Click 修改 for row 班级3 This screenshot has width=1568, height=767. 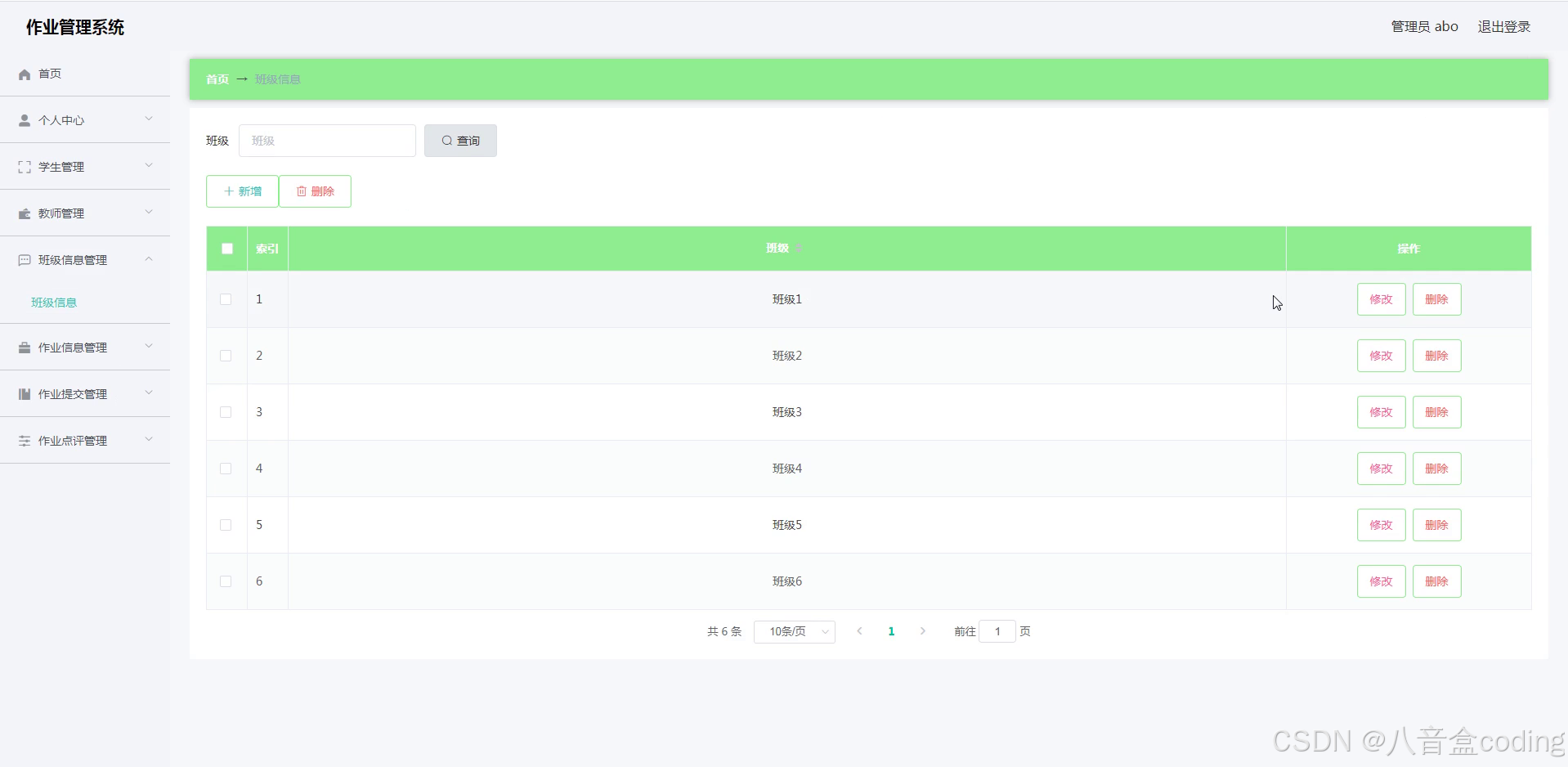[x=1381, y=412]
